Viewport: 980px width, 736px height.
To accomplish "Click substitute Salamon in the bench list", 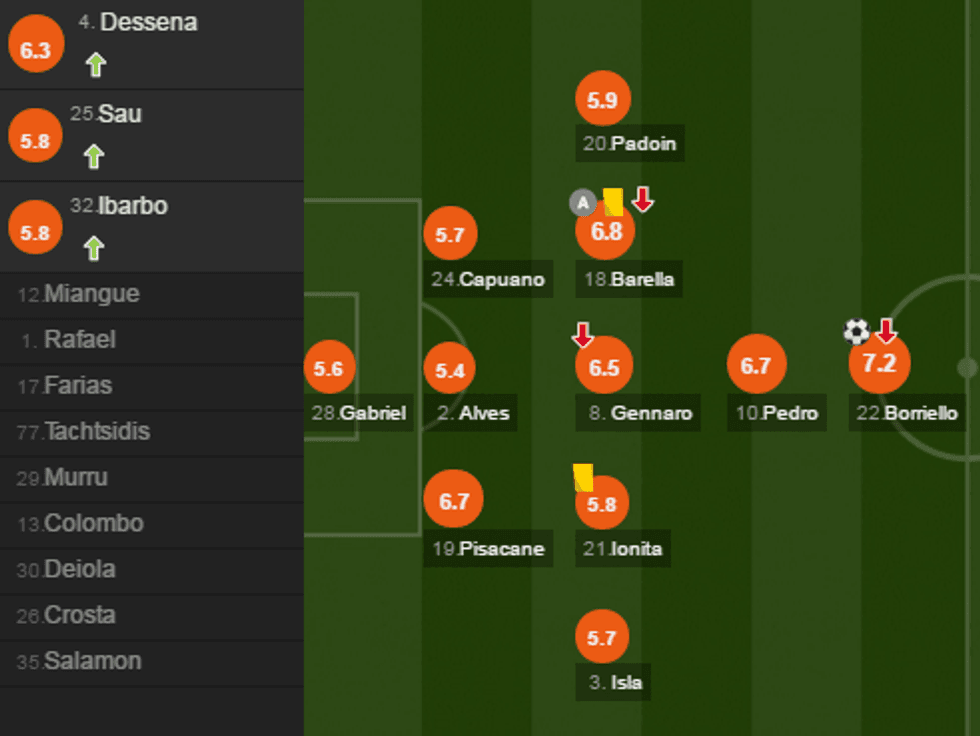I will click(92, 661).
